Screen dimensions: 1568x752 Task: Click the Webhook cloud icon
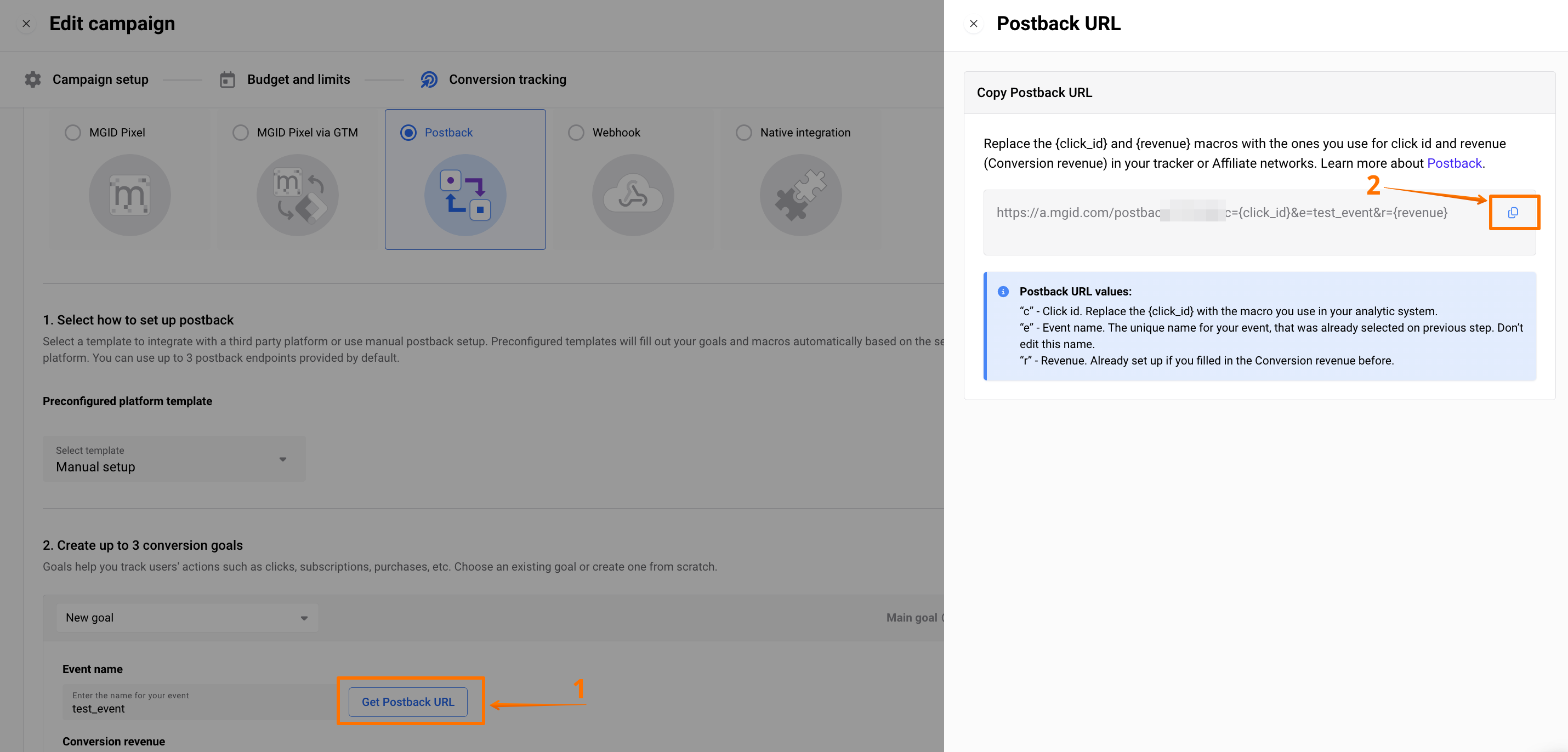633,195
